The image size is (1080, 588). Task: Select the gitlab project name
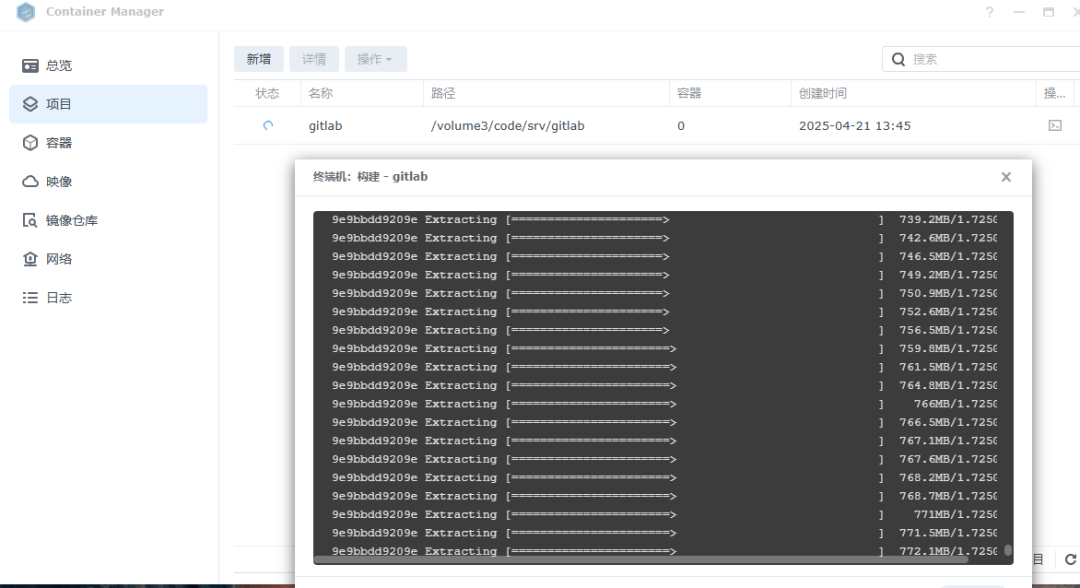pos(325,126)
